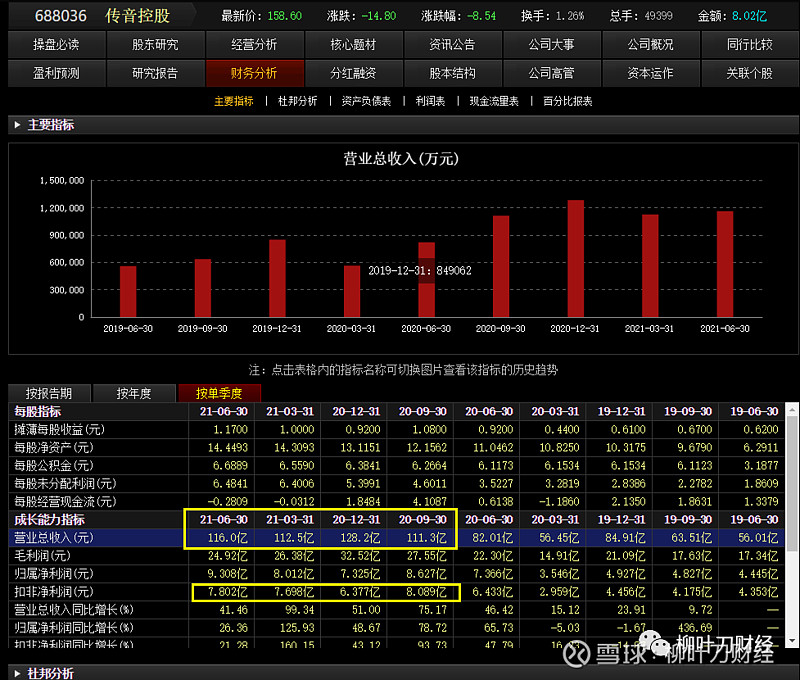Image resolution: width=800 pixels, height=680 pixels.
Task: Click the 成长能力指标 section header
Action: tap(49, 520)
